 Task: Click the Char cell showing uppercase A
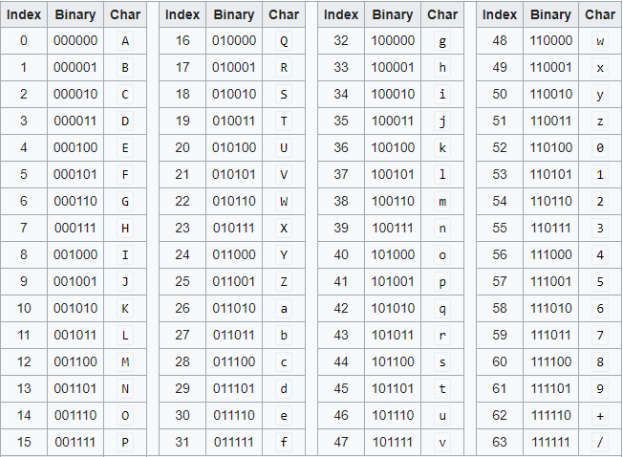tap(125, 41)
